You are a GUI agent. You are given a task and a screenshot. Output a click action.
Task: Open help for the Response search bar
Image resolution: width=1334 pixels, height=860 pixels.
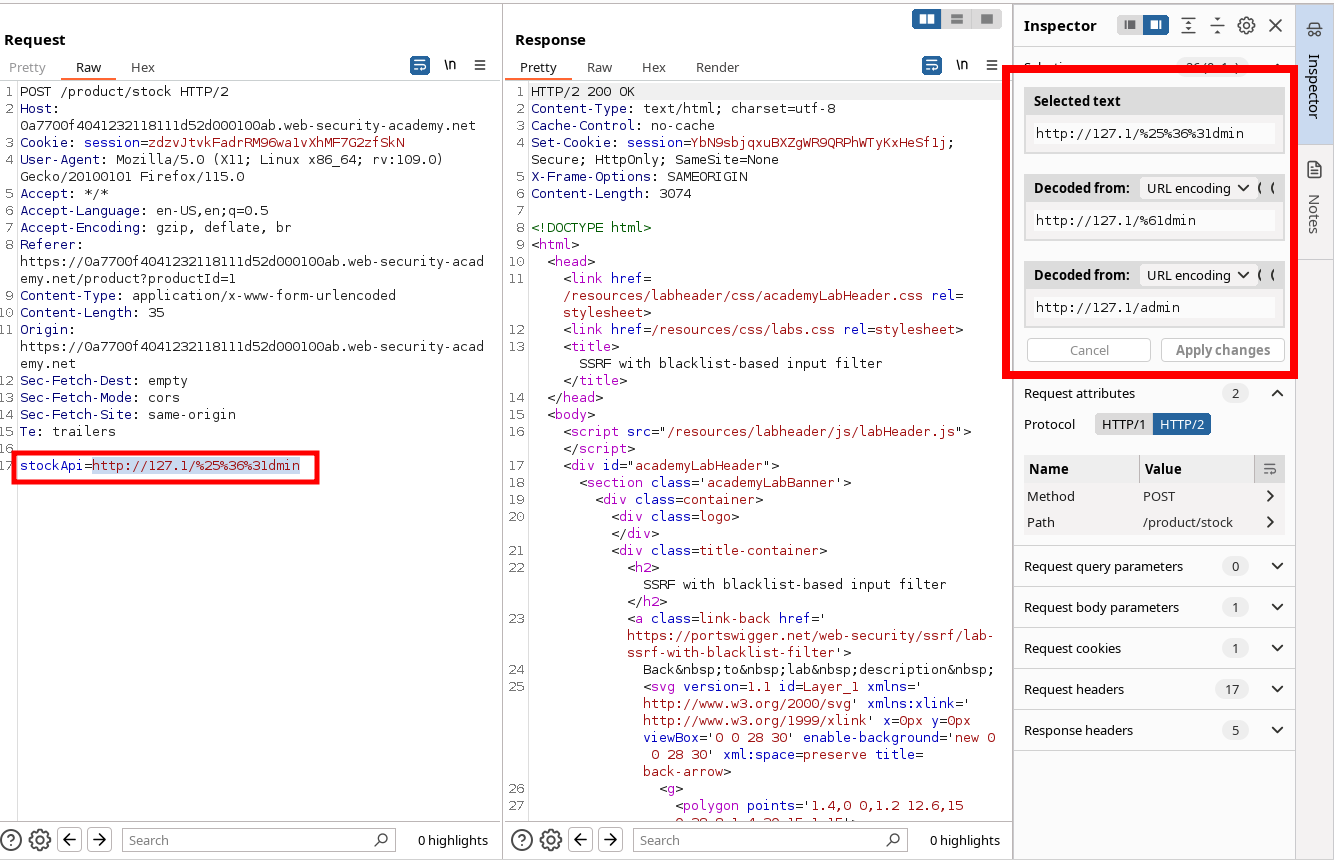point(522,840)
